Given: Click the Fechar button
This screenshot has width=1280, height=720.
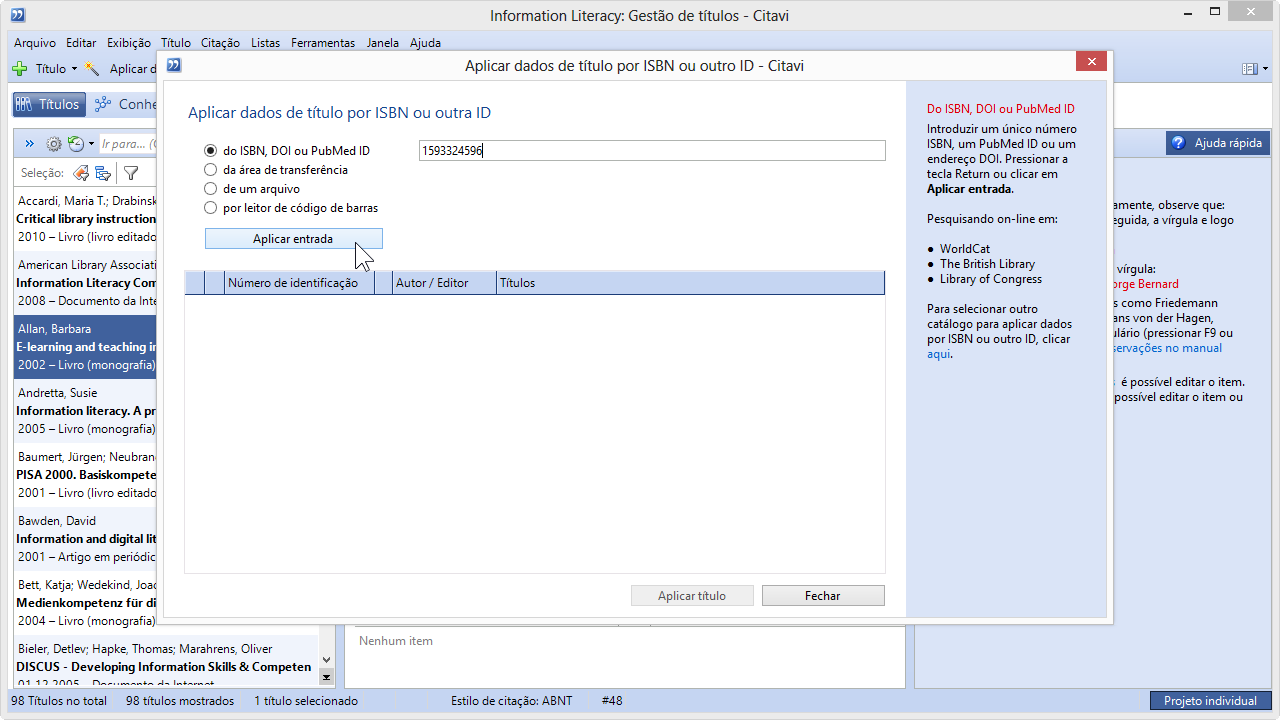Looking at the screenshot, I should pyautogui.click(x=823, y=596).
